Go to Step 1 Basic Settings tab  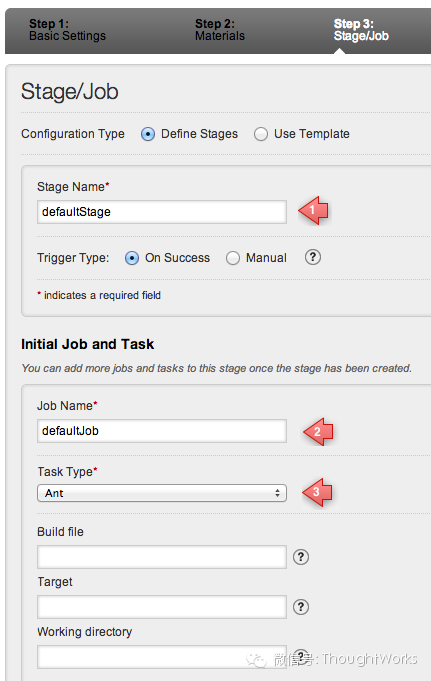[67, 30]
